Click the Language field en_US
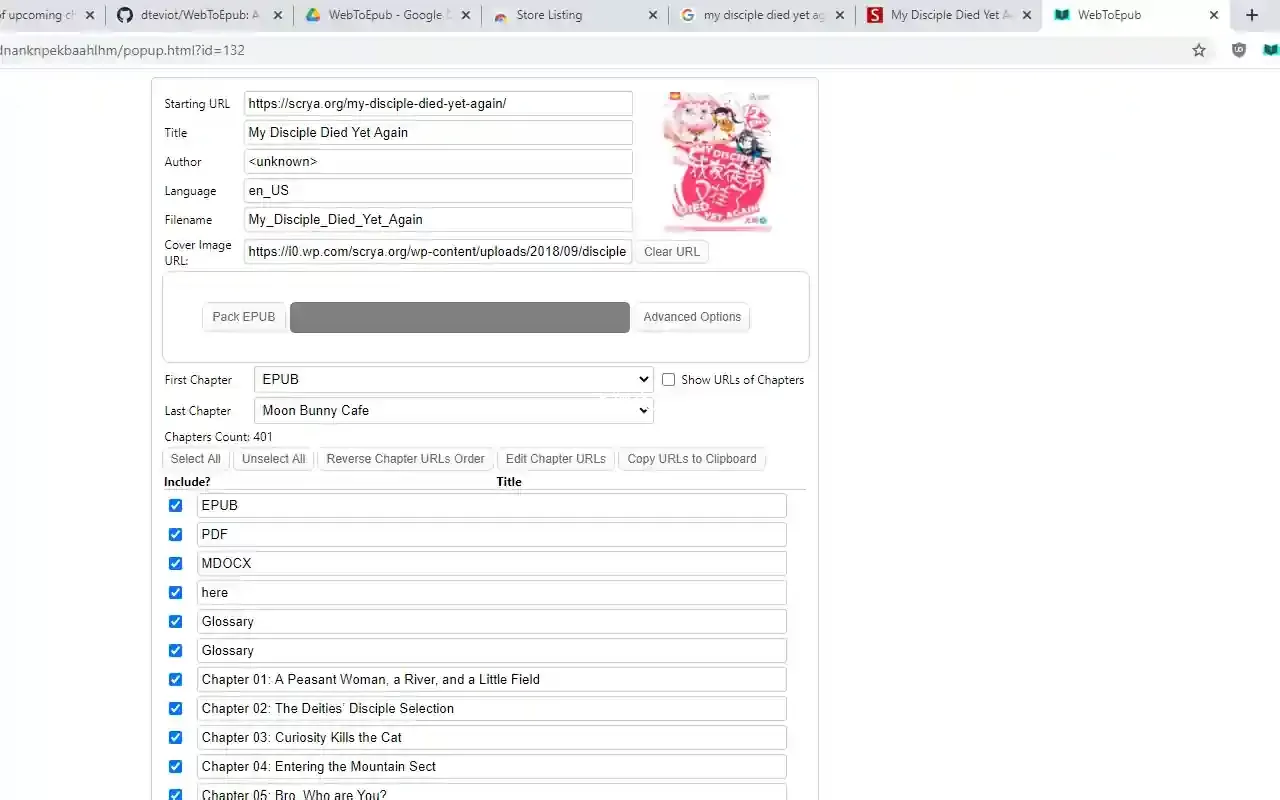 pos(438,190)
